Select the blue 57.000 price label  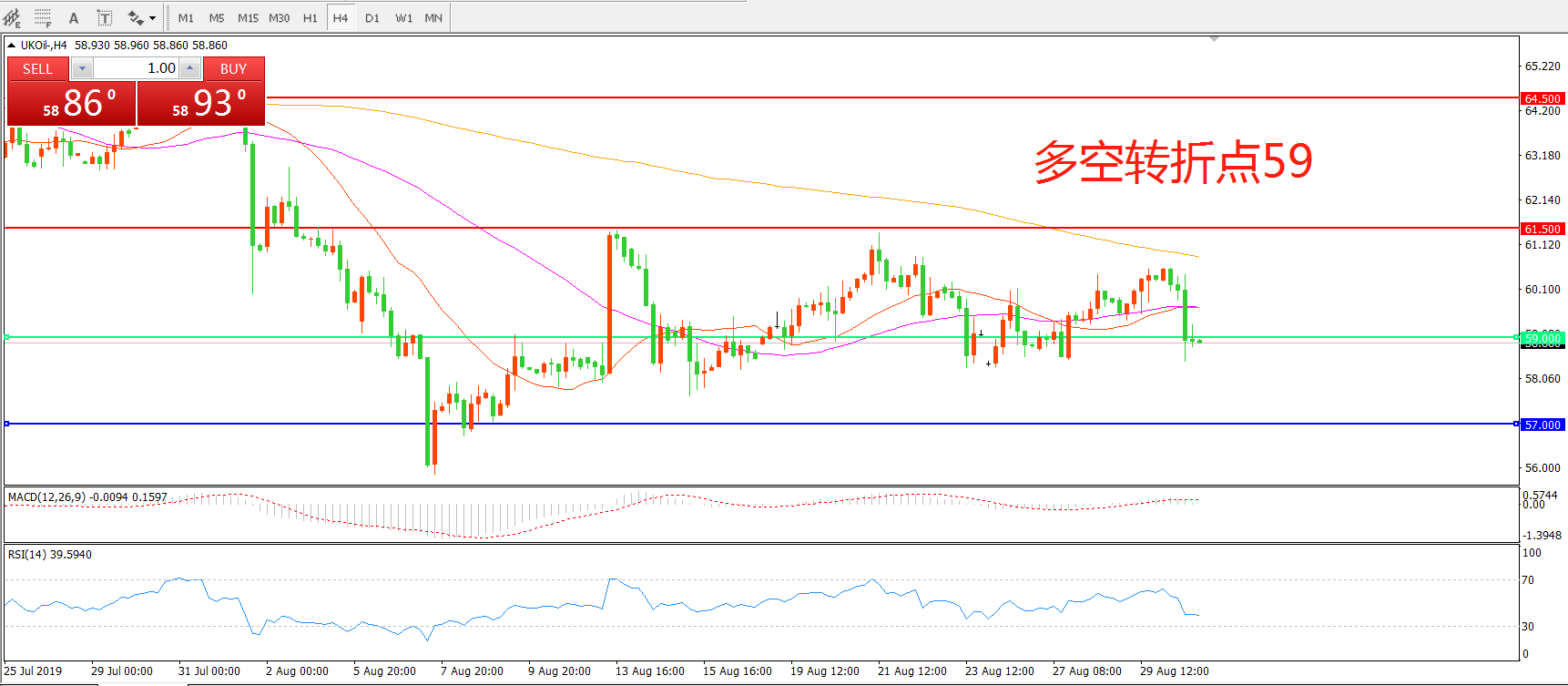pos(1543,425)
